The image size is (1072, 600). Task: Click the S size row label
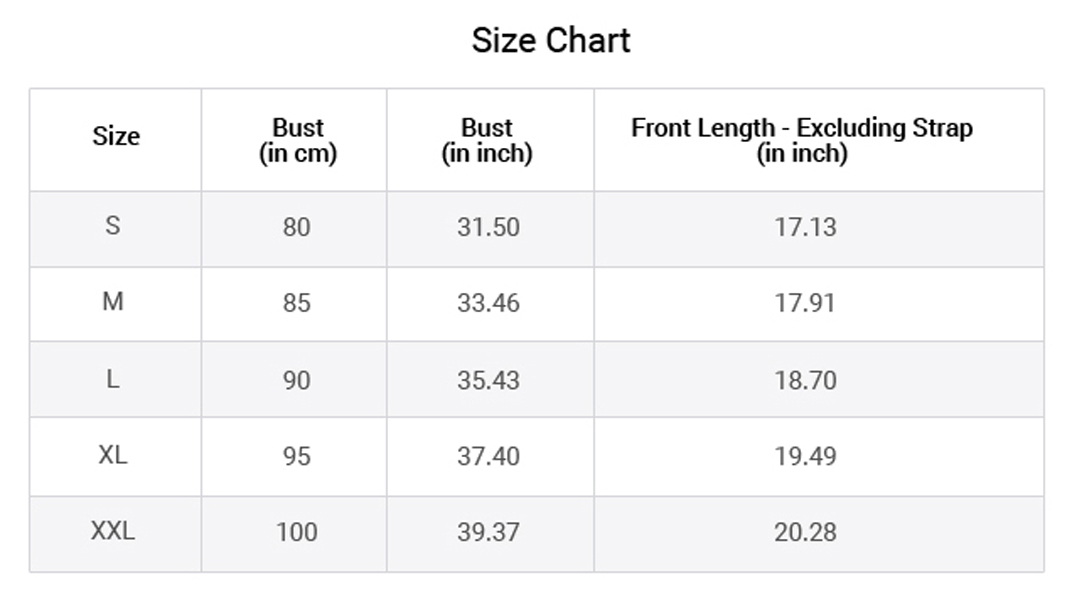point(113,226)
